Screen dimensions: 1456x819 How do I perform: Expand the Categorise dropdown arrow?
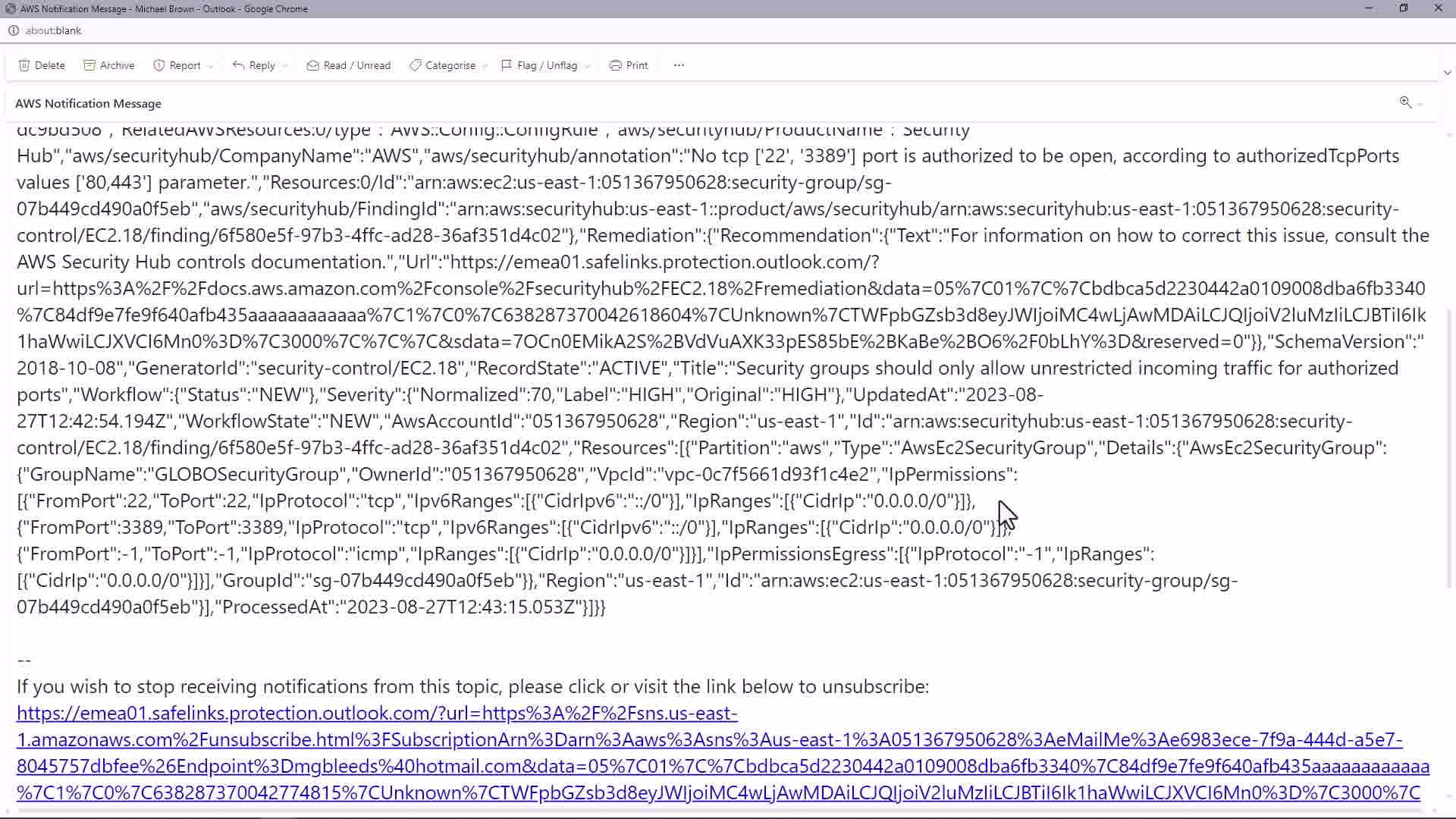point(485,66)
